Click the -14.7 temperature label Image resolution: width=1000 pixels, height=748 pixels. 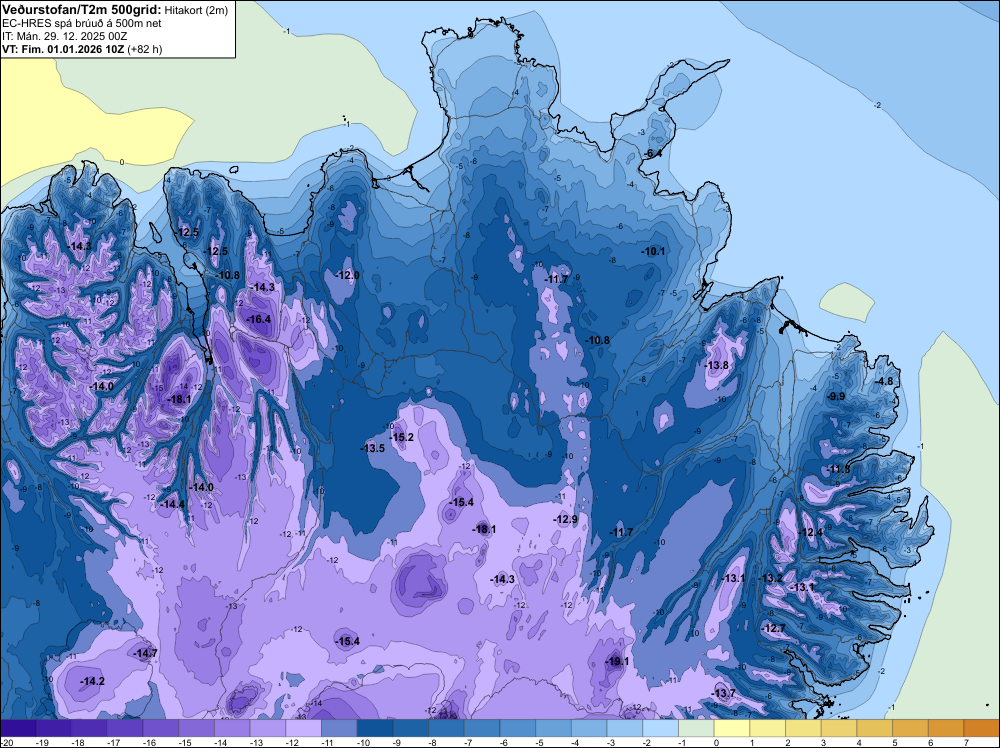tap(145, 653)
